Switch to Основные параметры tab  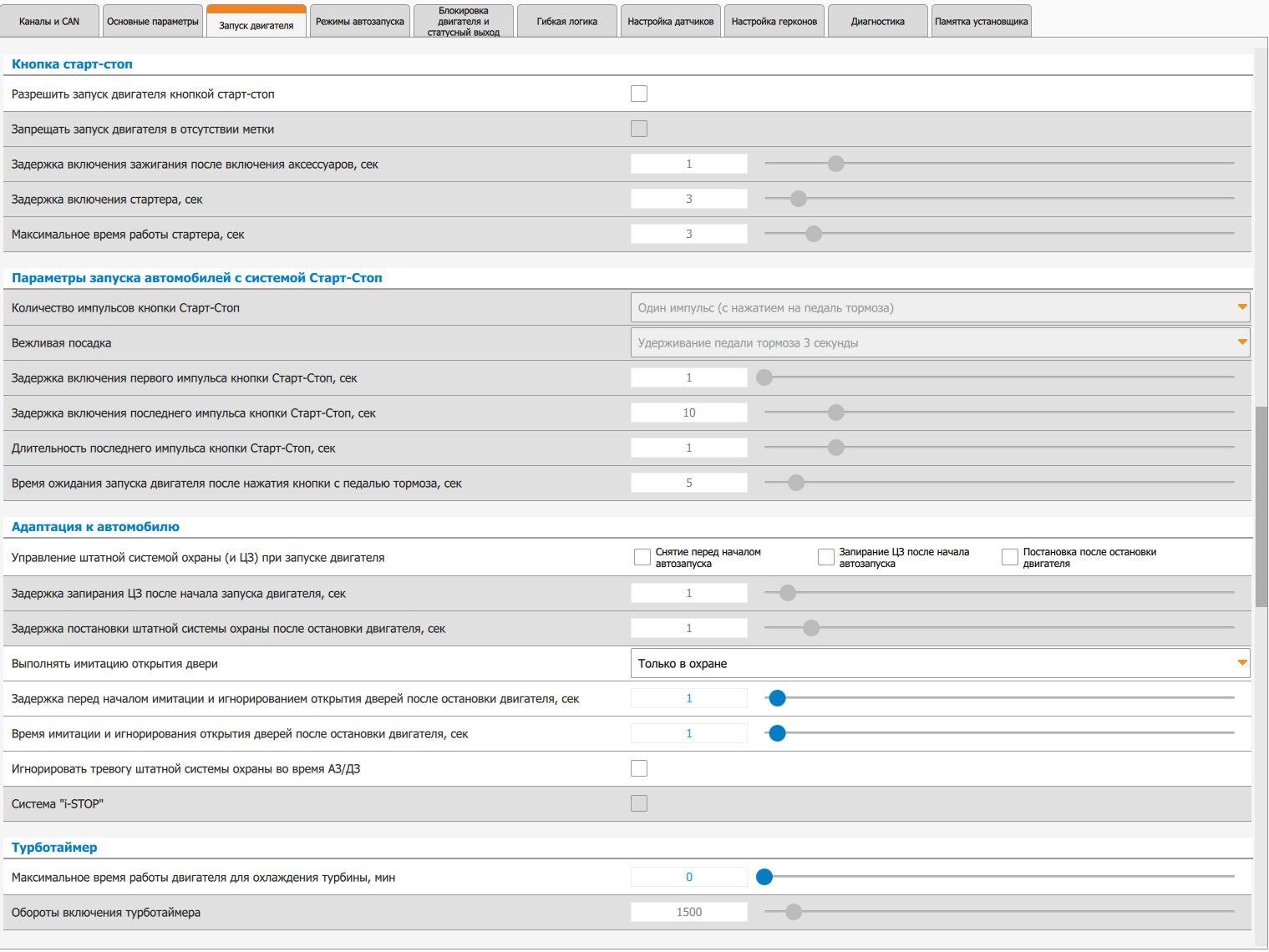tap(153, 21)
